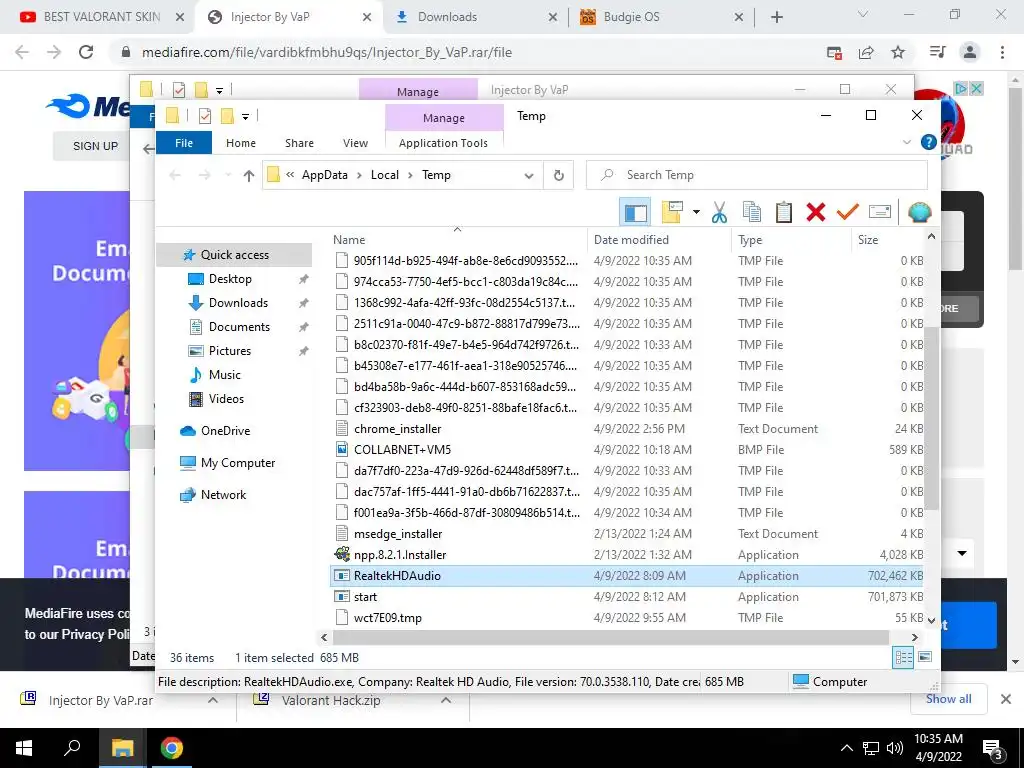Switch to the Downloads browser tab
This screenshot has height=768, width=1024.
pyautogui.click(x=447, y=17)
